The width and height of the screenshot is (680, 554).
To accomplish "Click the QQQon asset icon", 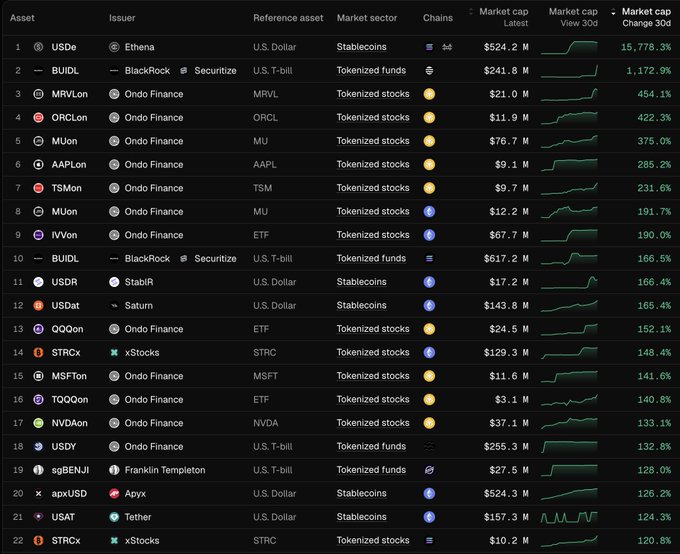I will [38, 329].
